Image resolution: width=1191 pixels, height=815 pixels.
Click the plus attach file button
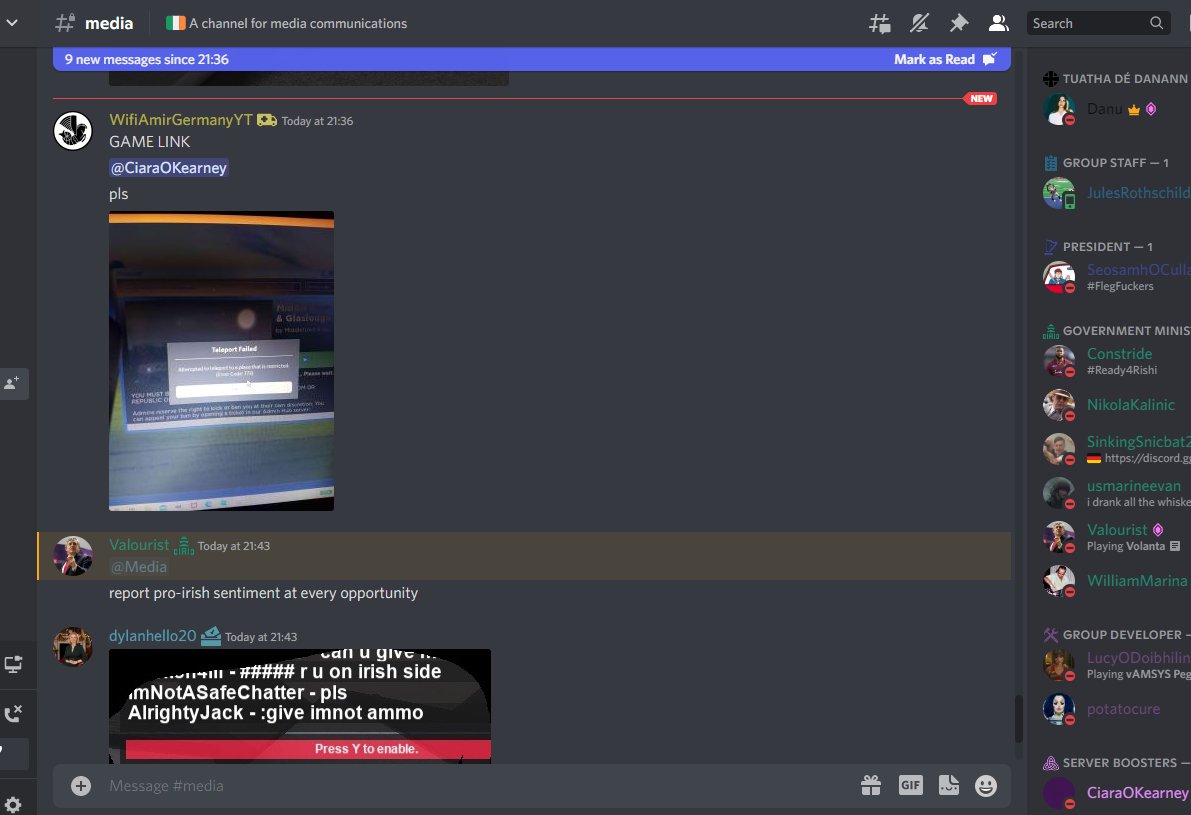coord(81,785)
